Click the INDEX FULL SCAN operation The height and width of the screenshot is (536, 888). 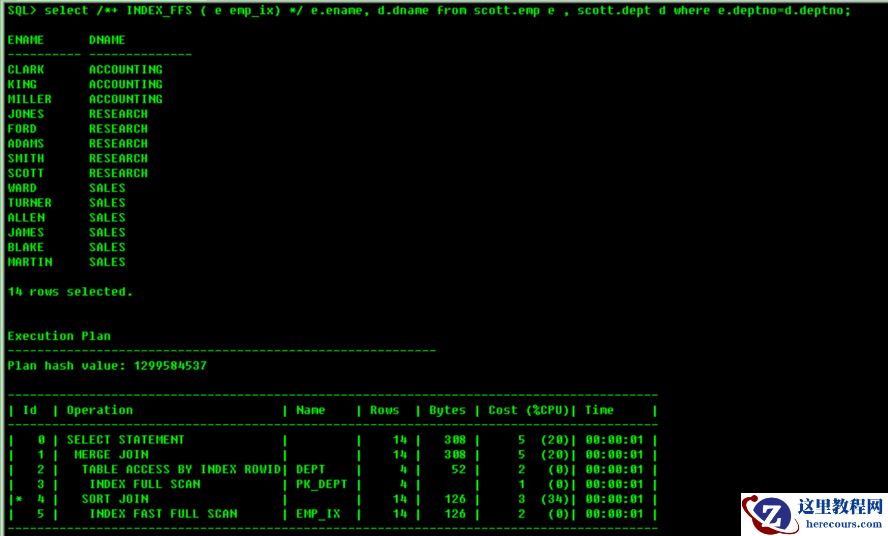point(144,484)
